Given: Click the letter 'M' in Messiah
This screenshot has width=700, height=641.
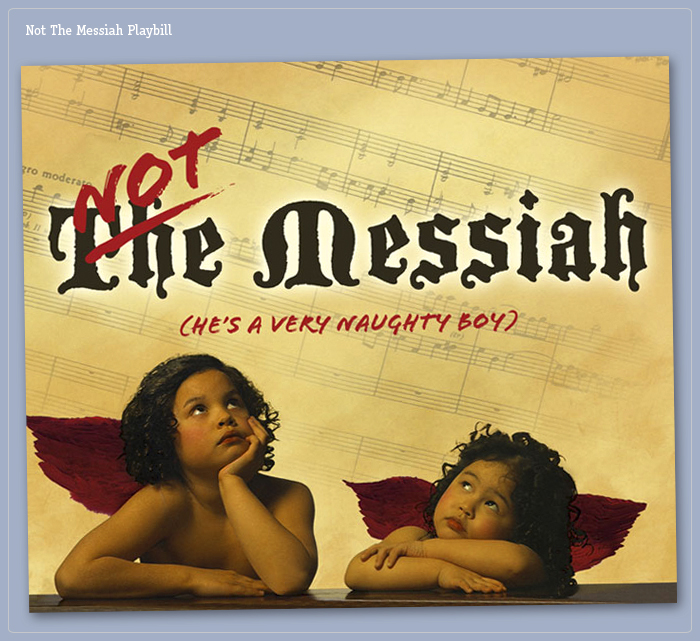Looking at the screenshot, I should 307,245.
